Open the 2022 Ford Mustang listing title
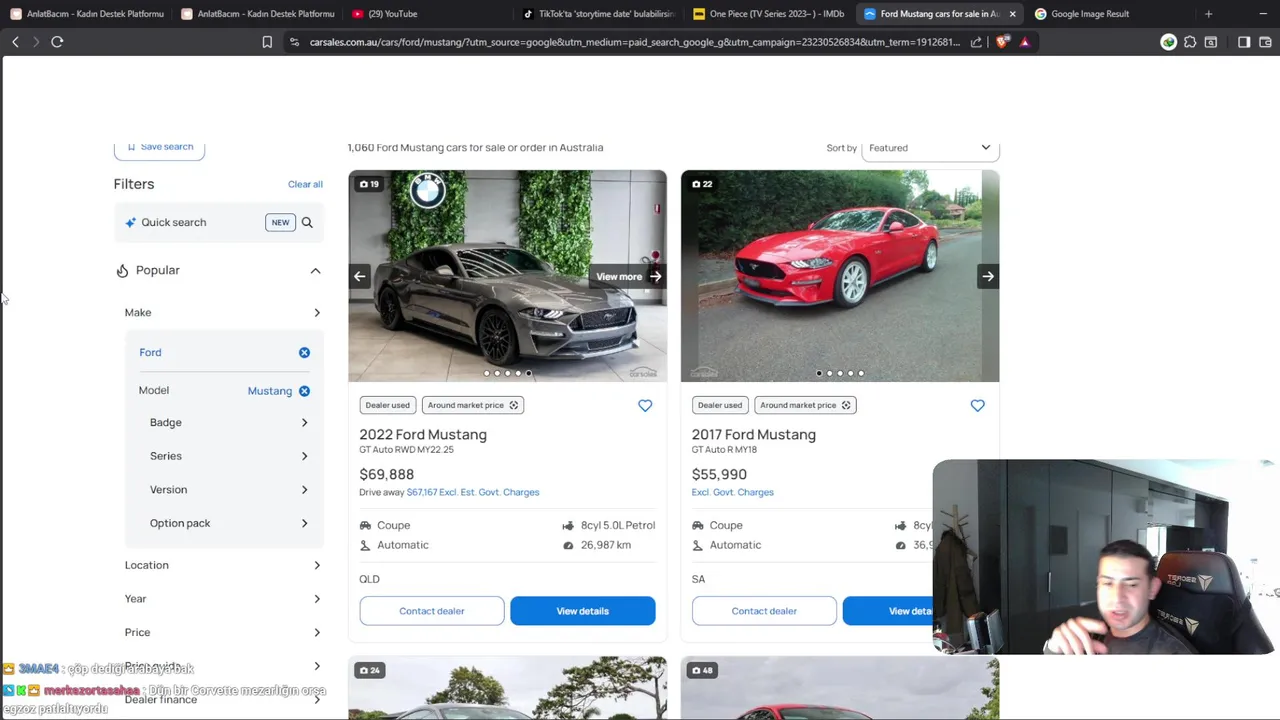The image size is (1280, 720). (x=423, y=435)
